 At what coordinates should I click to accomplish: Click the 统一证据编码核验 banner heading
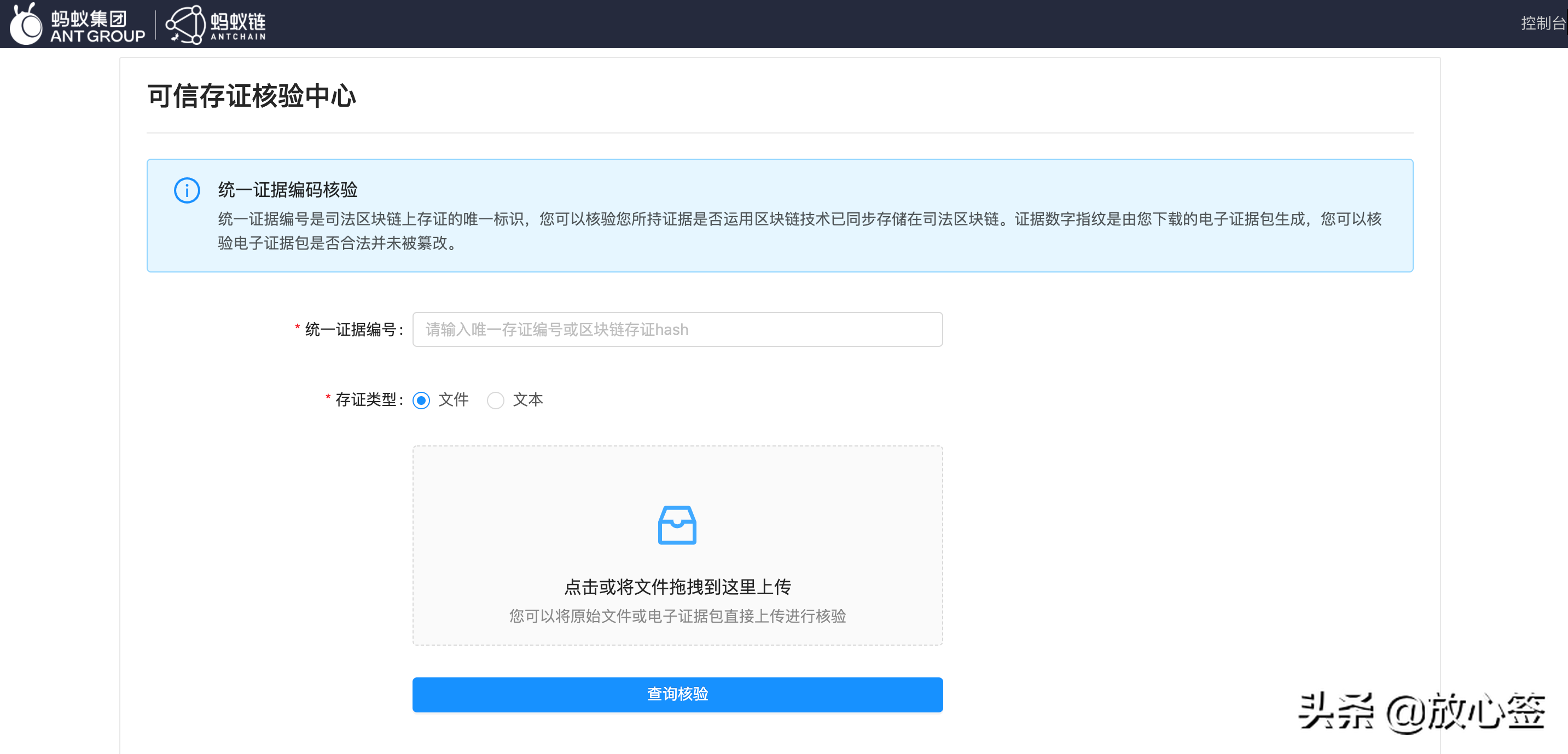point(288,190)
